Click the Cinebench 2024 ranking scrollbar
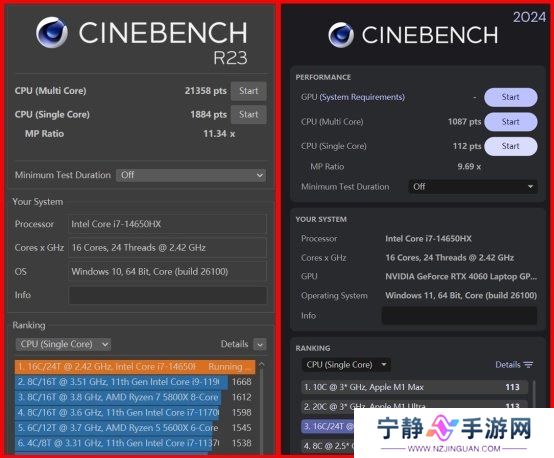 (534, 394)
